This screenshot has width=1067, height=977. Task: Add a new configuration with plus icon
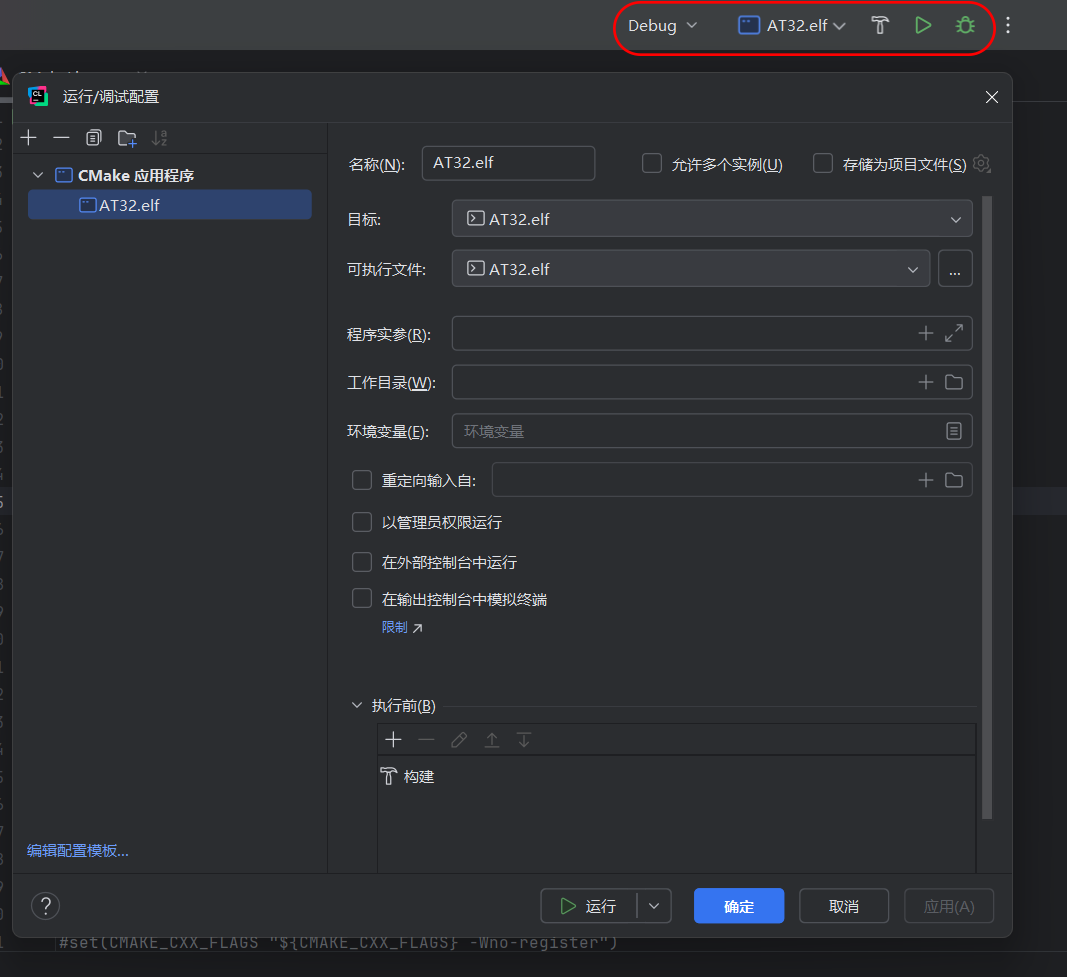(x=29, y=137)
